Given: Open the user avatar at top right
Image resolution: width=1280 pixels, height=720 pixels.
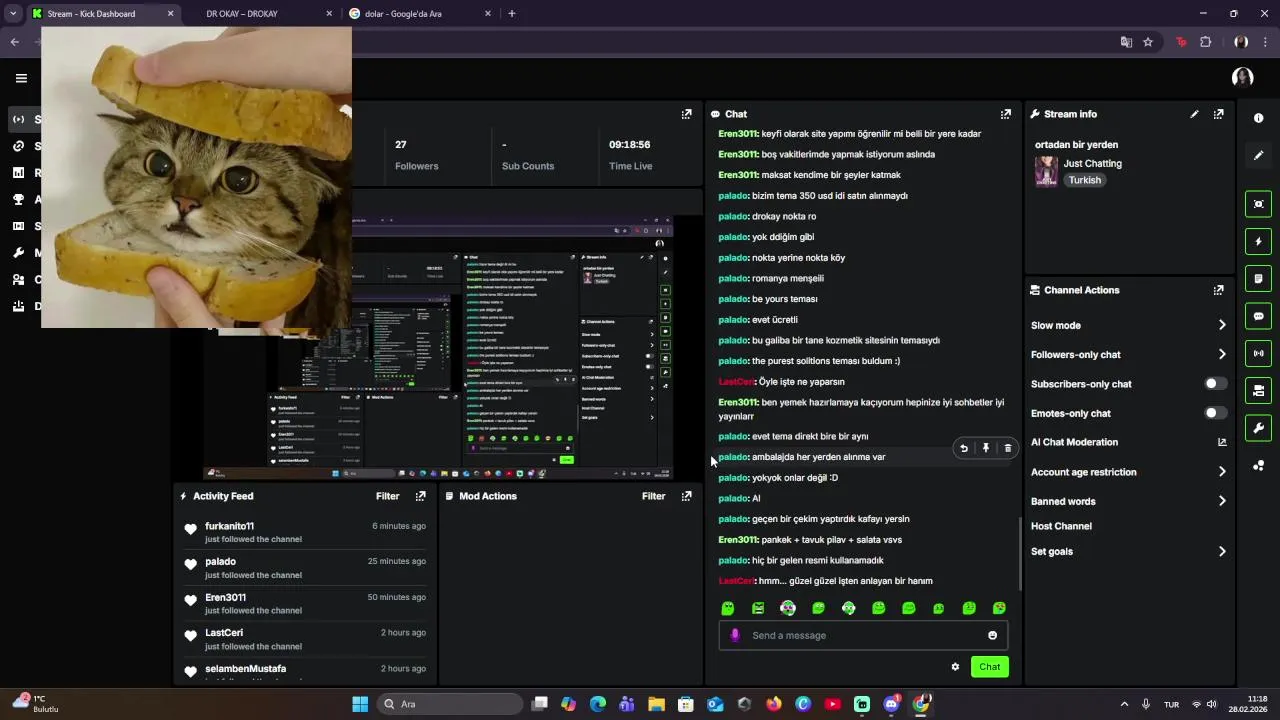Looking at the screenshot, I should (x=1243, y=78).
